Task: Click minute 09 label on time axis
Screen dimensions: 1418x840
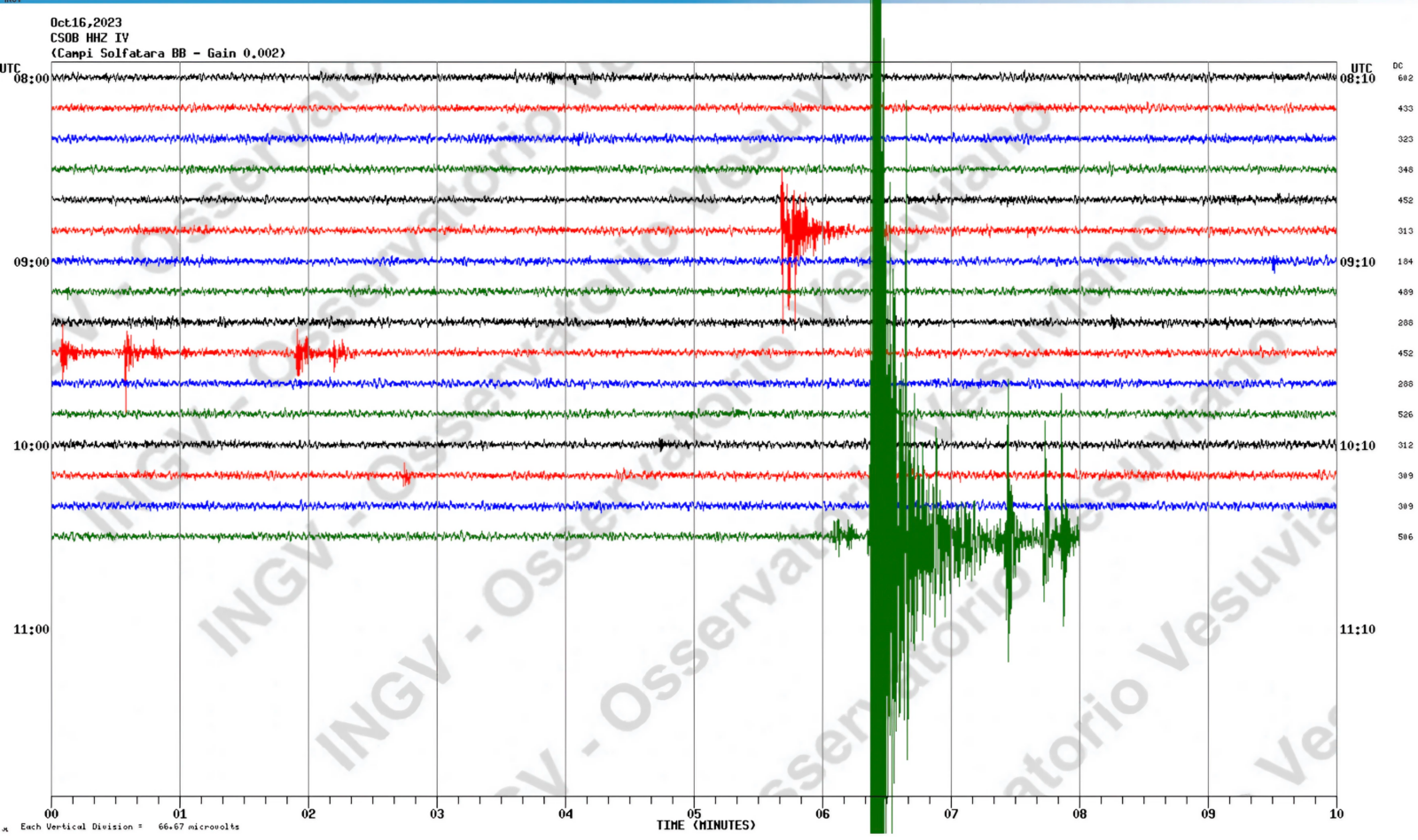Action: pyautogui.click(x=1208, y=813)
